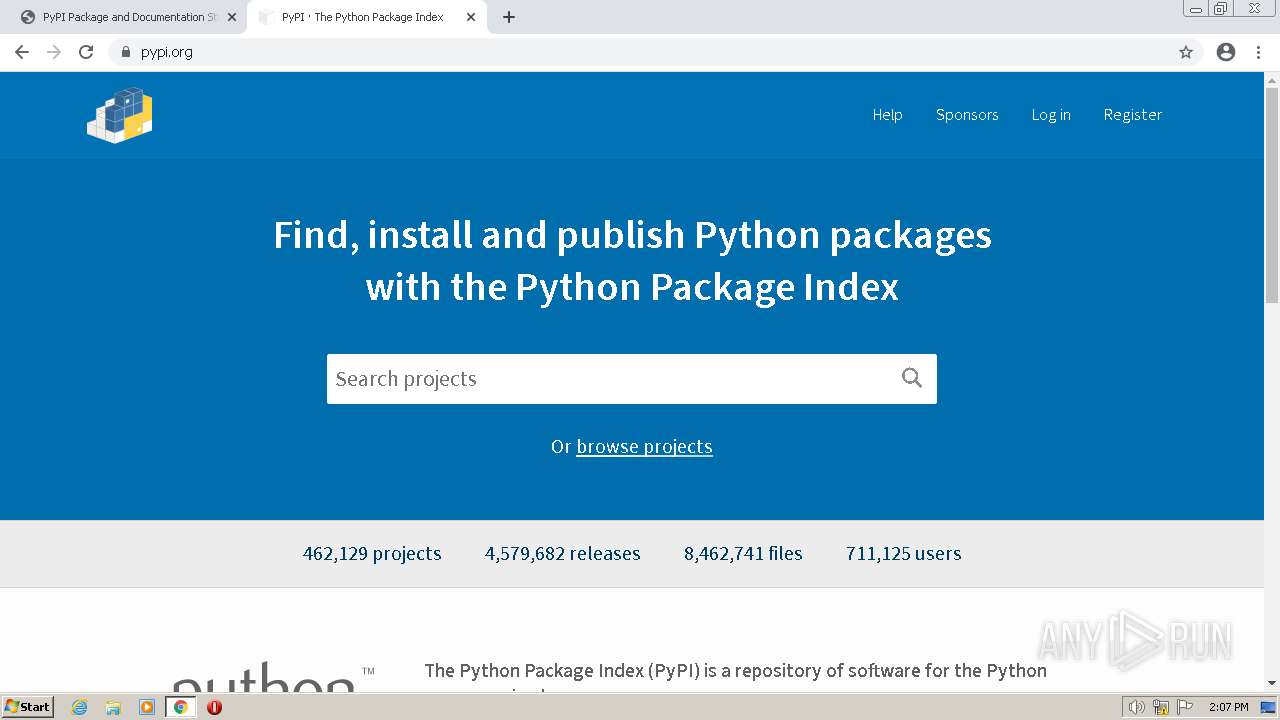The image size is (1280, 720).
Task: Click the Action Center flag icon
Action: (1185, 707)
